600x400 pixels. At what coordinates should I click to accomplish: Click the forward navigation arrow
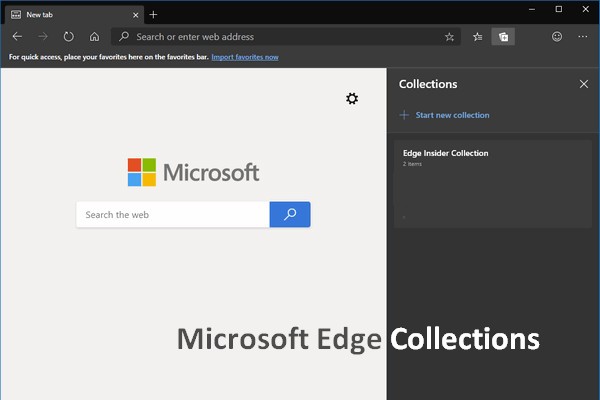tap(43, 37)
